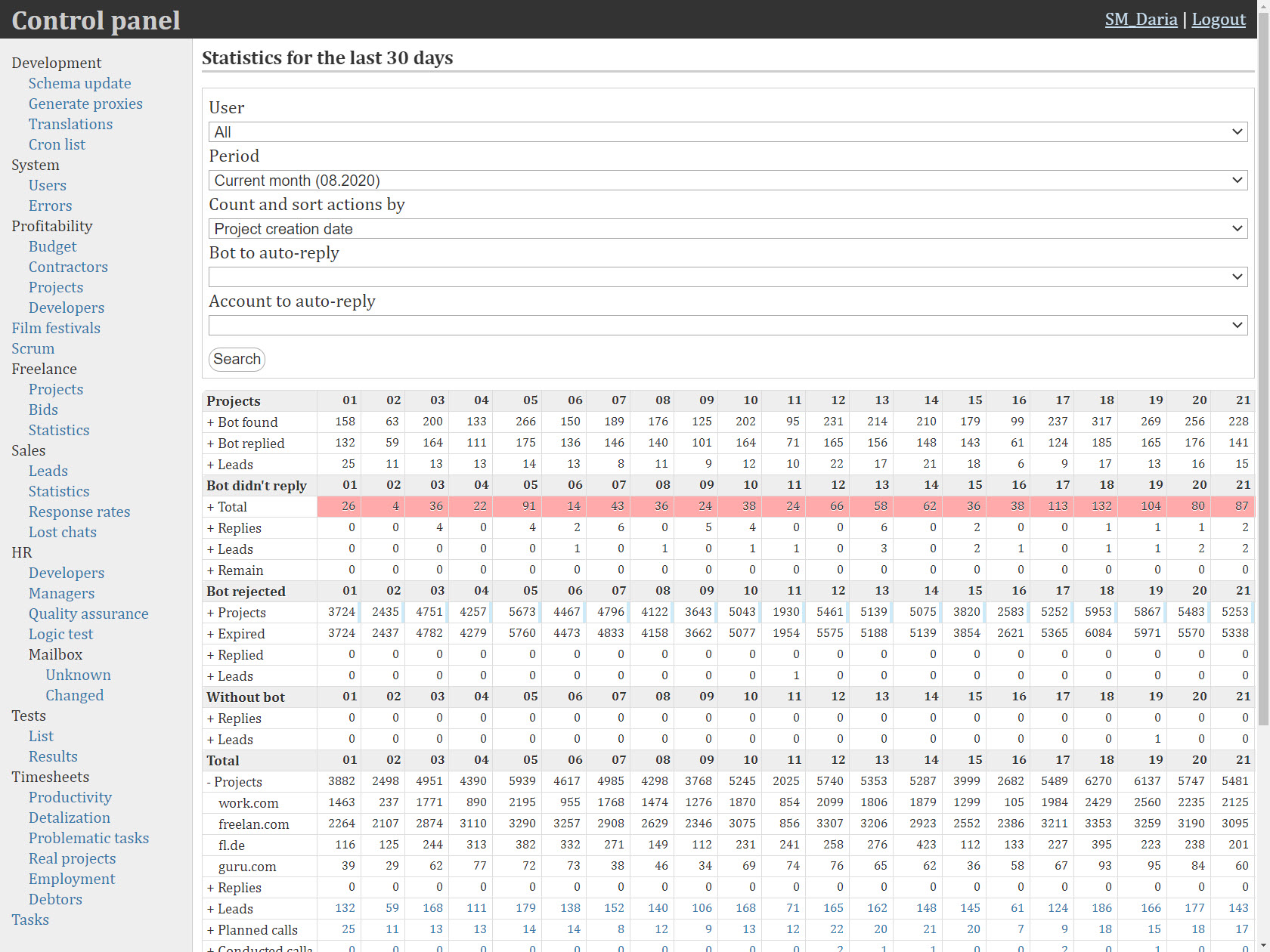This screenshot has width=1270, height=952.
Task: Navigate to Film festivals section
Action: tap(56, 328)
